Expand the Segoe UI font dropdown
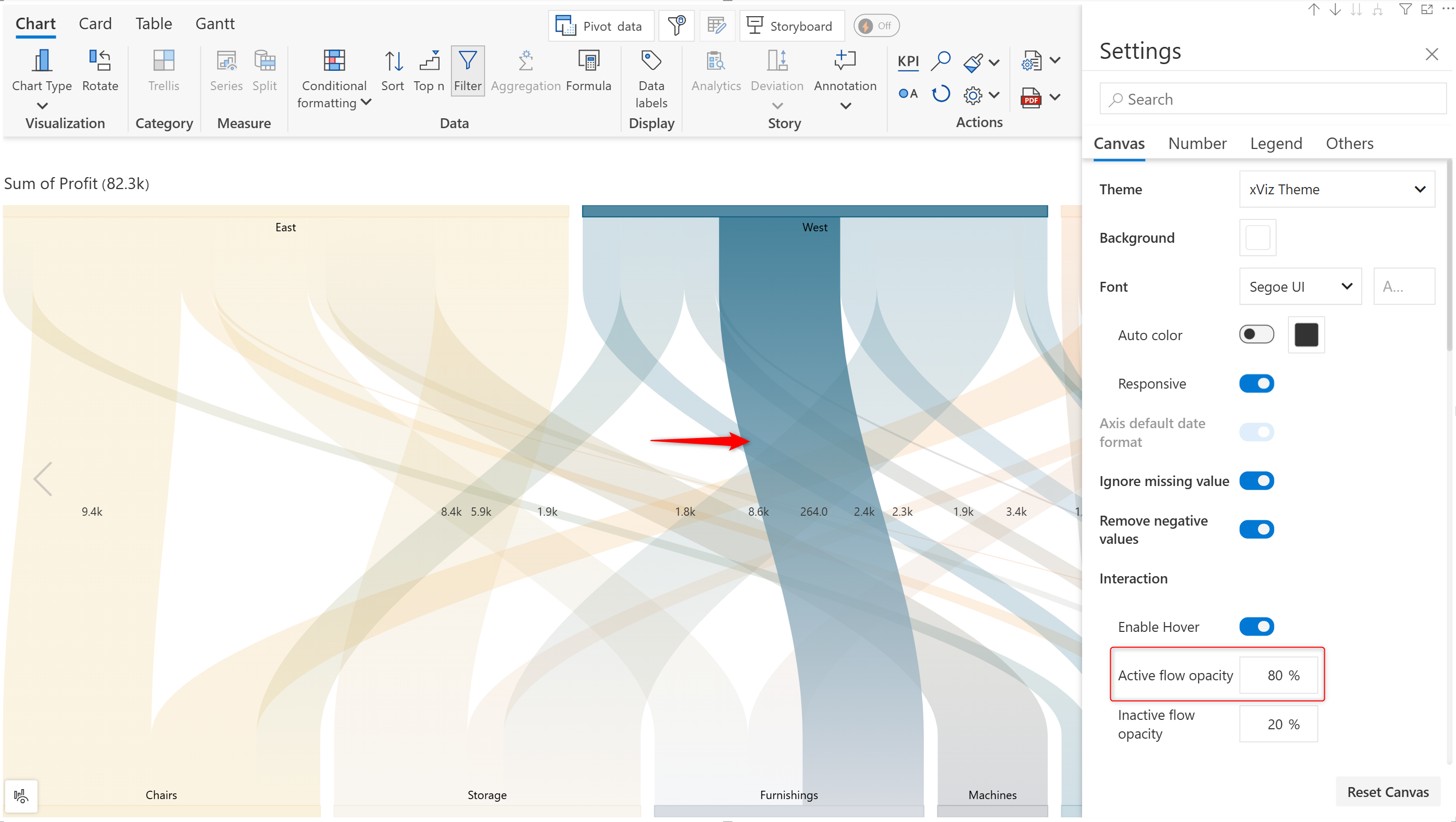 coord(1300,287)
